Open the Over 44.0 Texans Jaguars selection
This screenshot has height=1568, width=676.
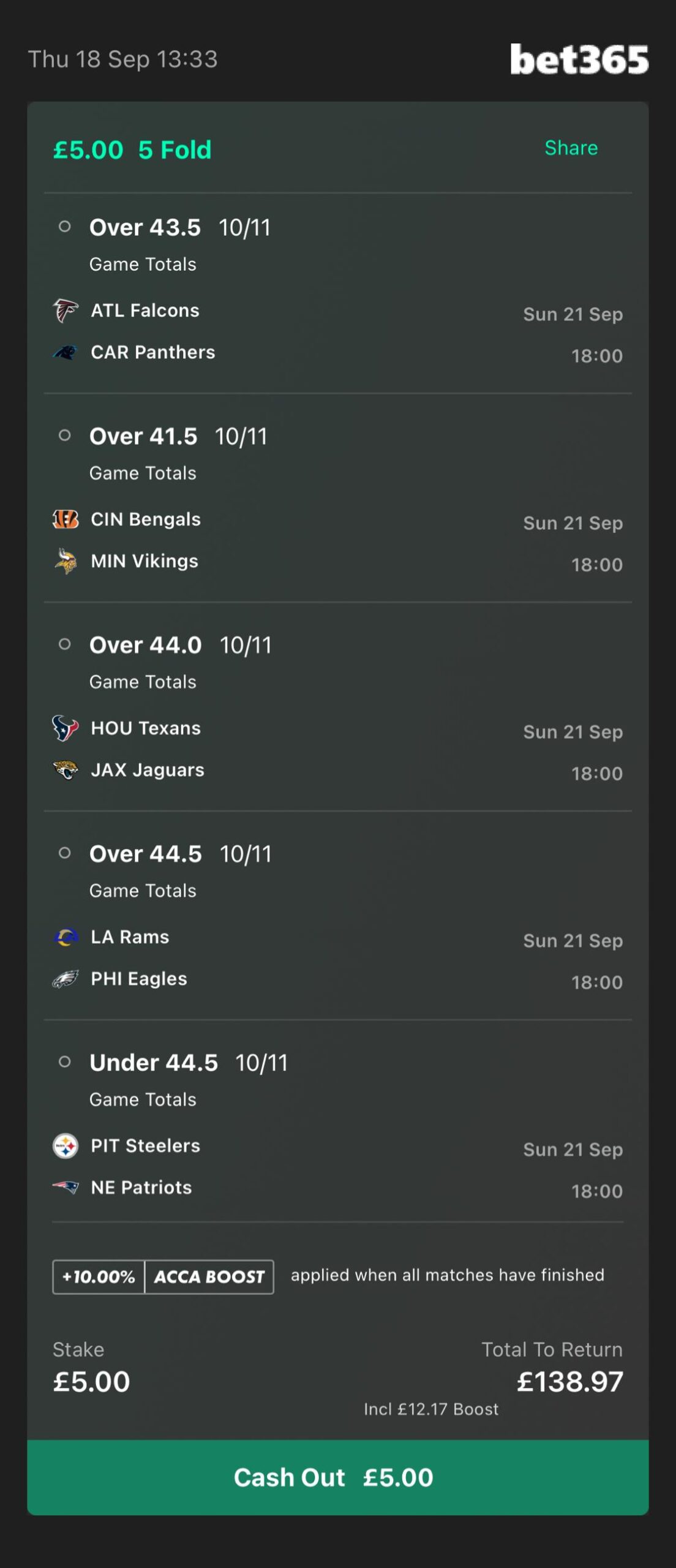coord(338,707)
